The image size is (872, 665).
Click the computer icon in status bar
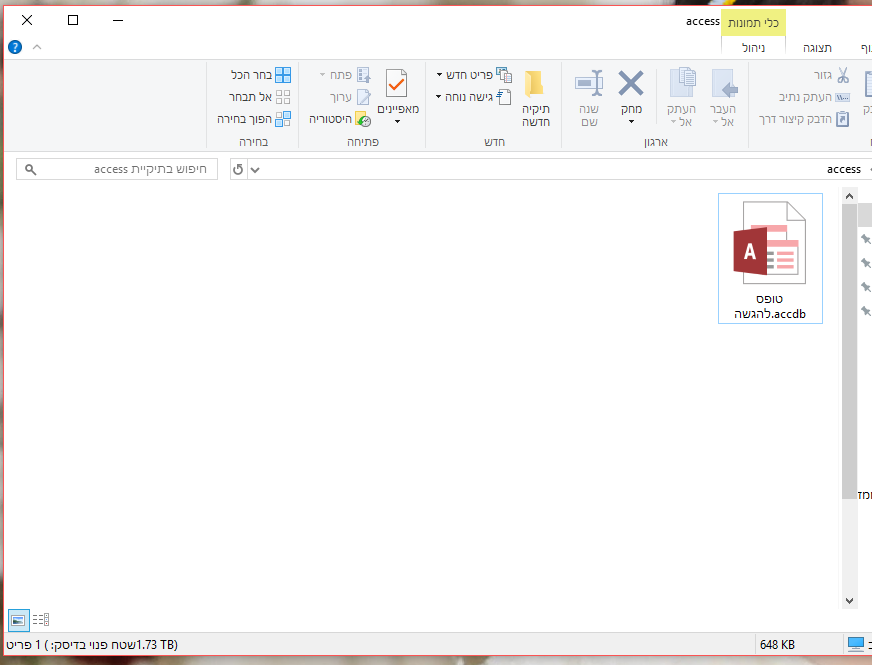pos(856,644)
